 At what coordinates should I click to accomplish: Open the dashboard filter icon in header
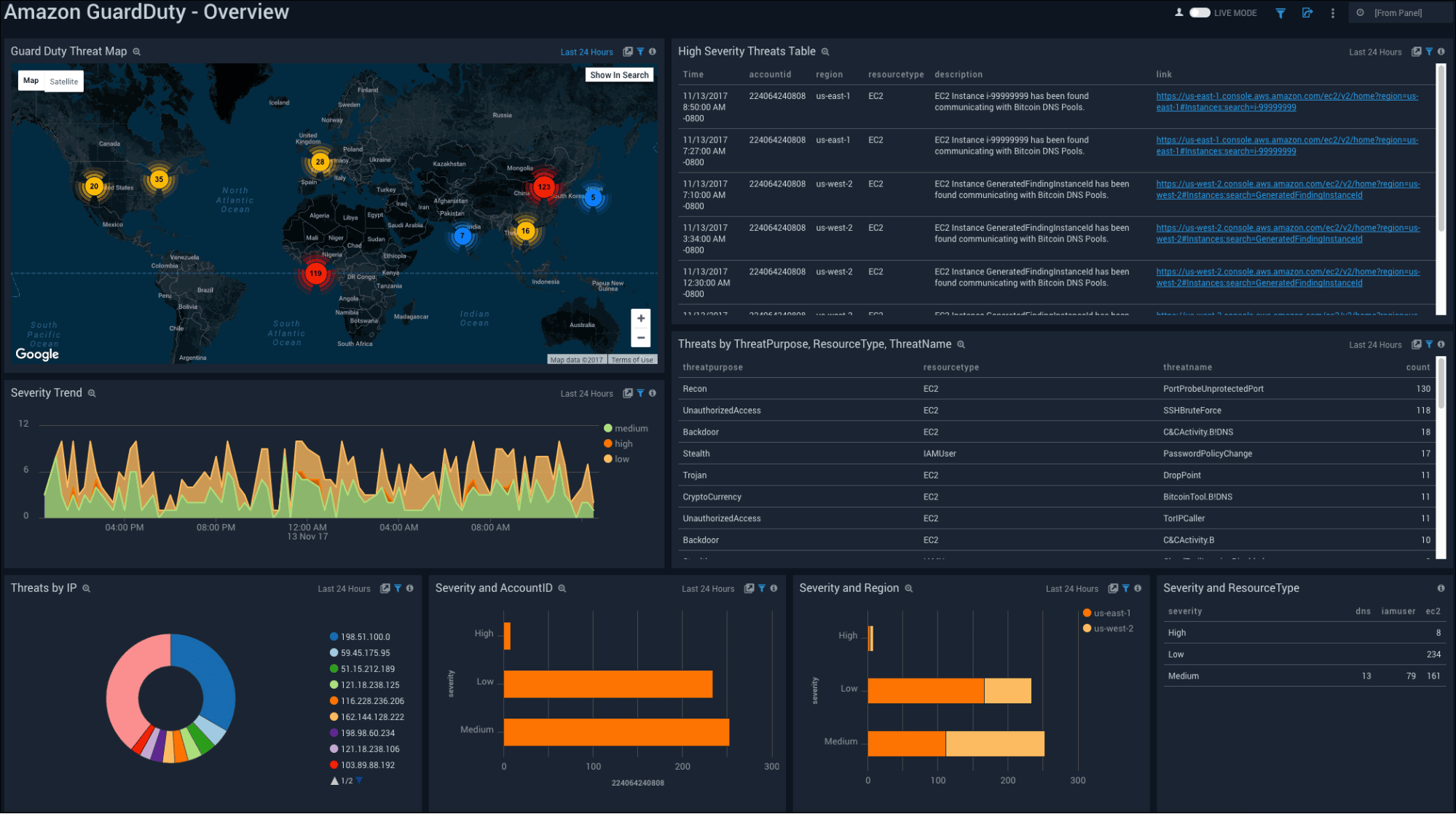pos(1280,12)
